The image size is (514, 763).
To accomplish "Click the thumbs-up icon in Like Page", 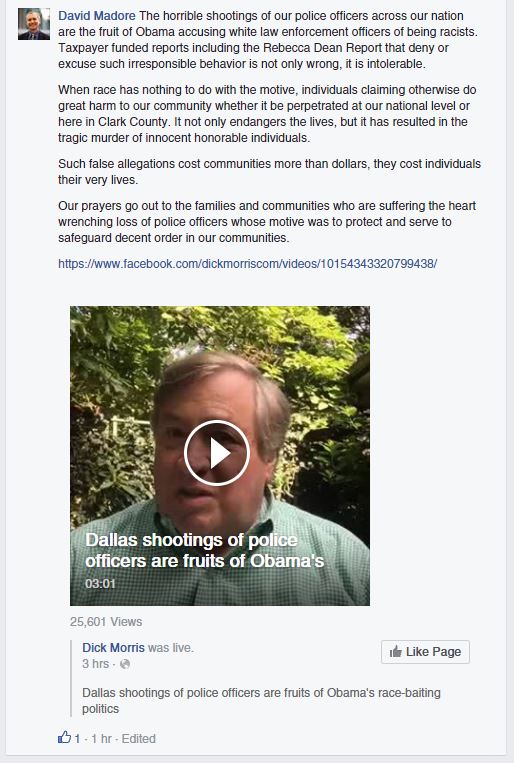I will click(x=396, y=651).
